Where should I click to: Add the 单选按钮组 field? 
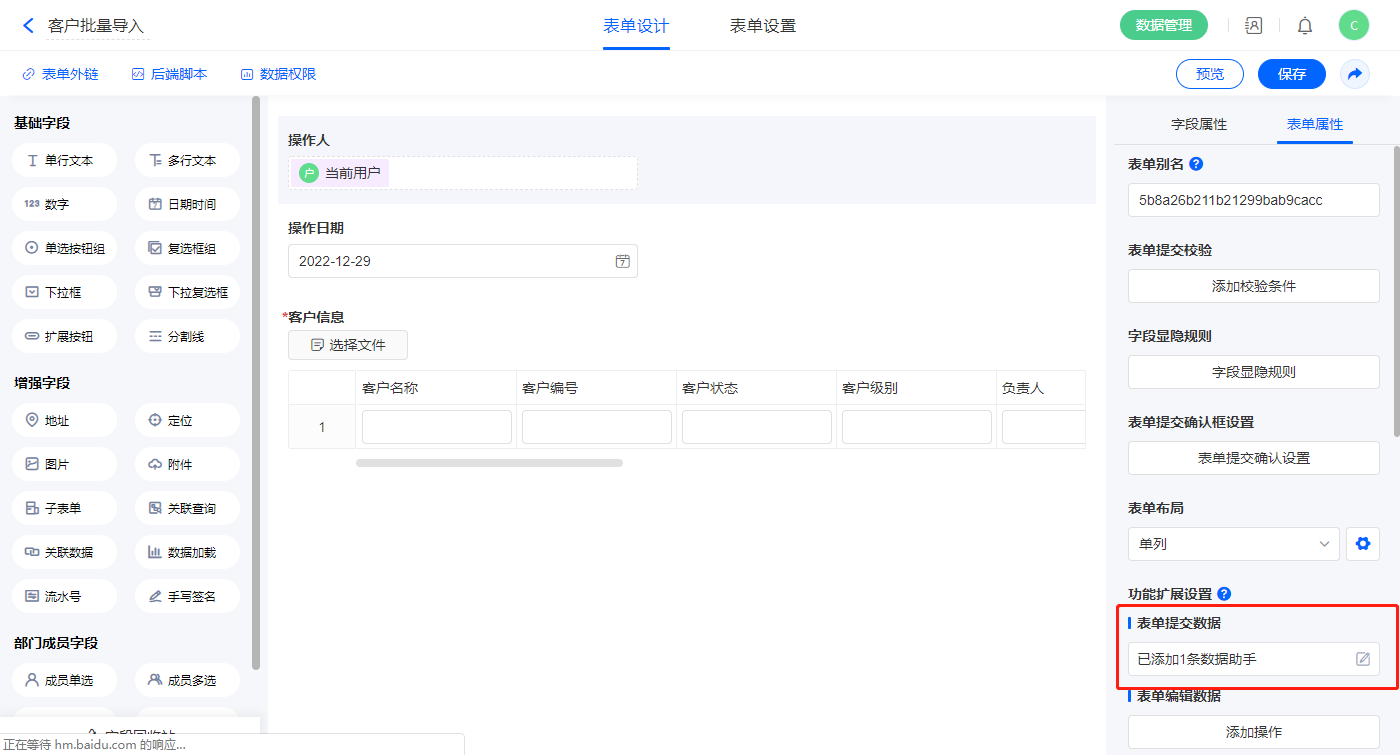coord(64,248)
